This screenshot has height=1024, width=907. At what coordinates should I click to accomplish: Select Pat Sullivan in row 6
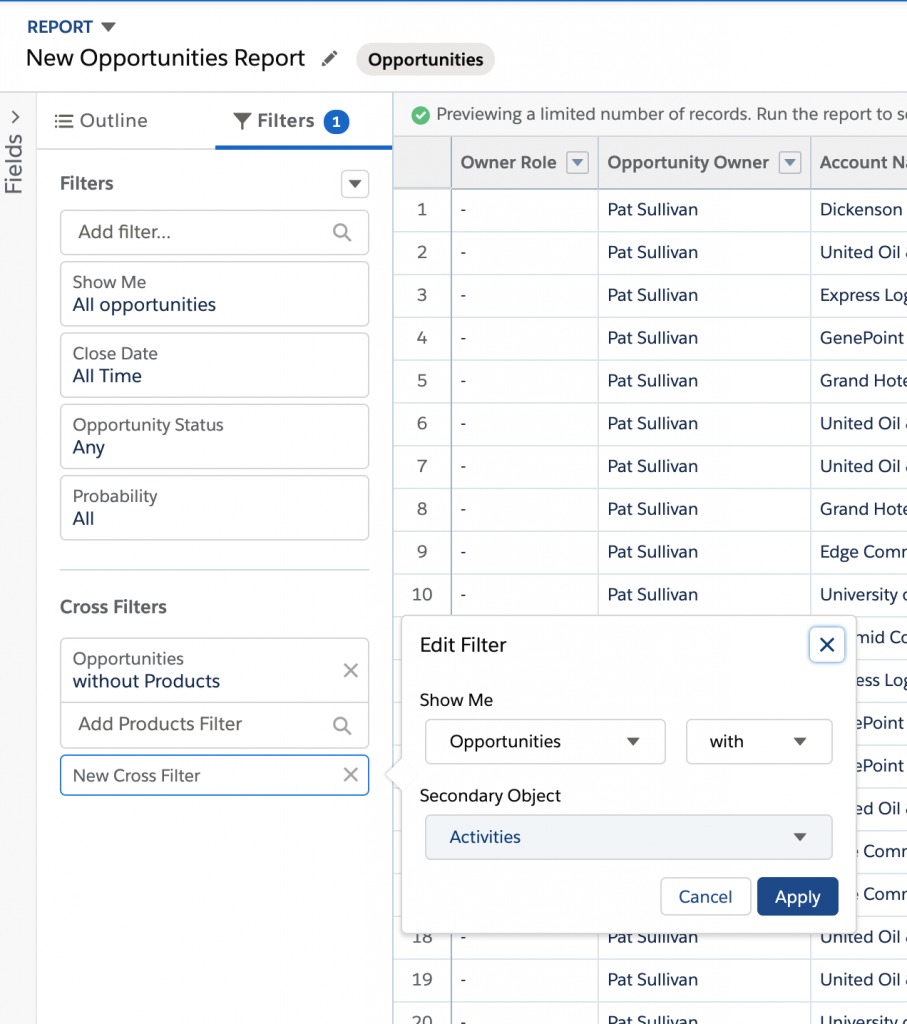pos(652,423)
